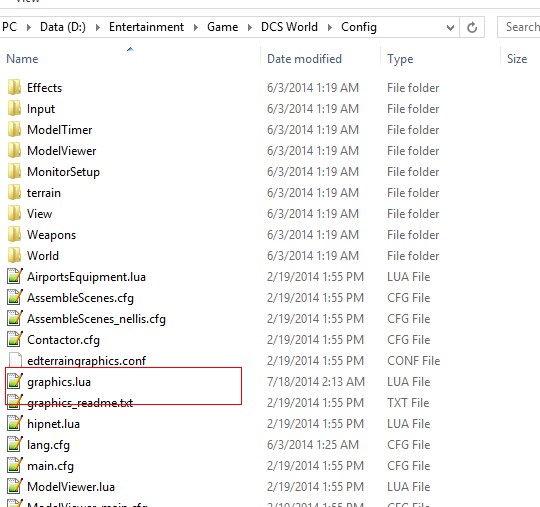540x507 pixels.
Task: Select the terrain folder icon
Action: coord(14,193)
